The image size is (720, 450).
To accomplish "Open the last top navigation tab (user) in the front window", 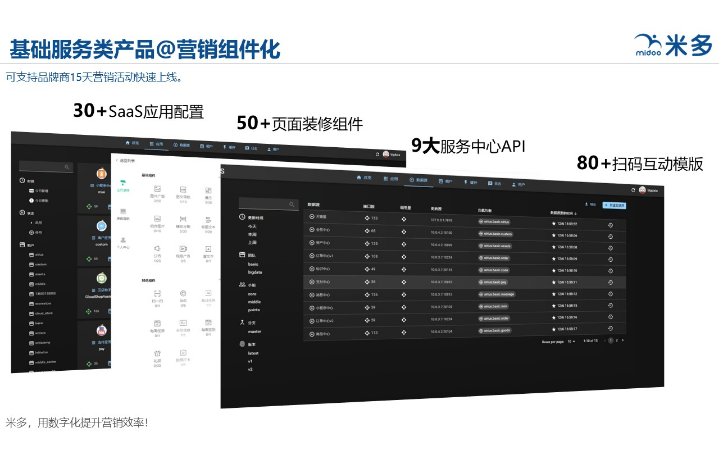I will 518,184.
